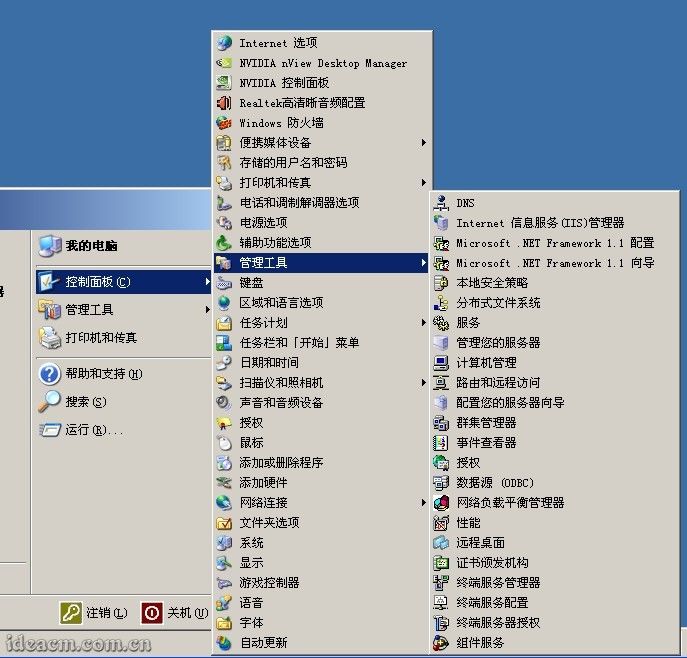Open 运行 from the Start menu
This screenshot has height=658, width=687.
pos(93,430)
